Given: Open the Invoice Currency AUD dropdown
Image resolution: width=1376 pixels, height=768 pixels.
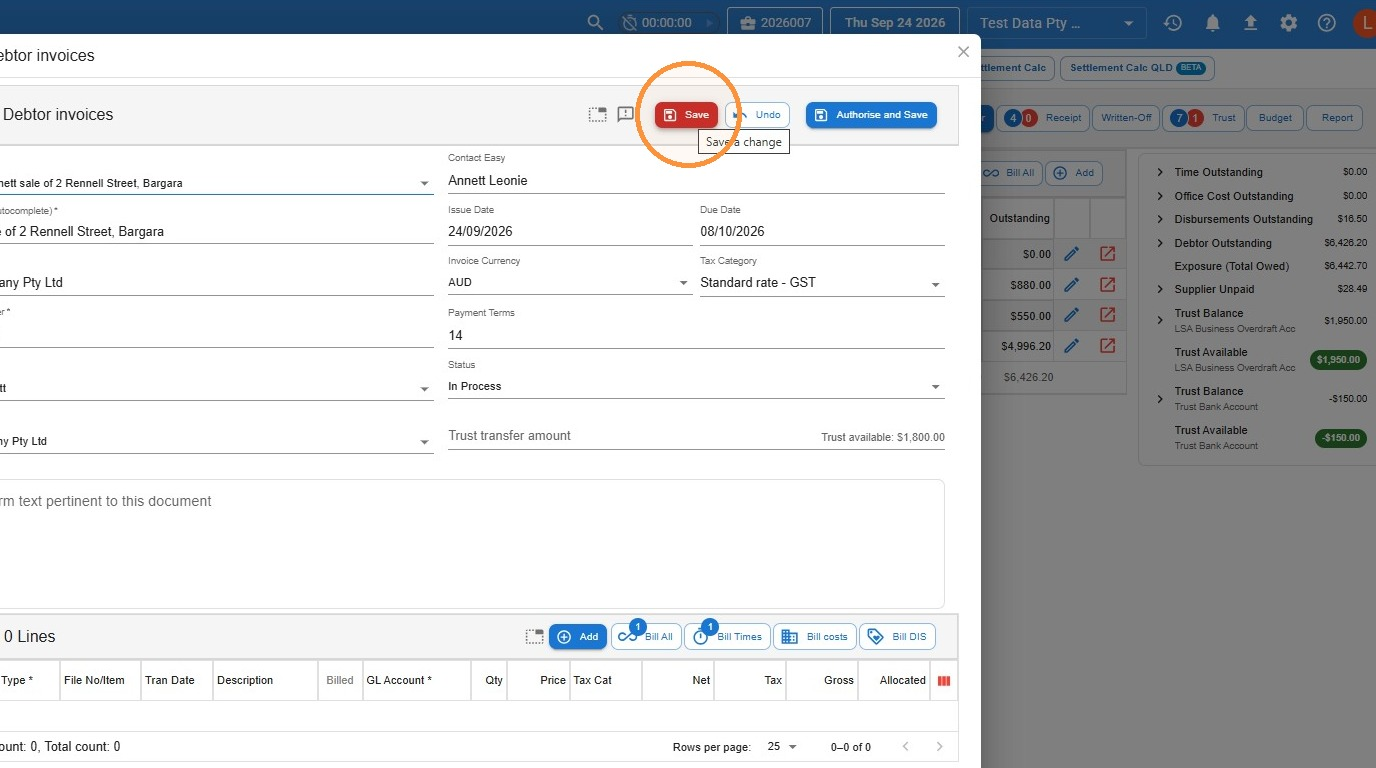Looking at the screenshot, I should 570,283.
